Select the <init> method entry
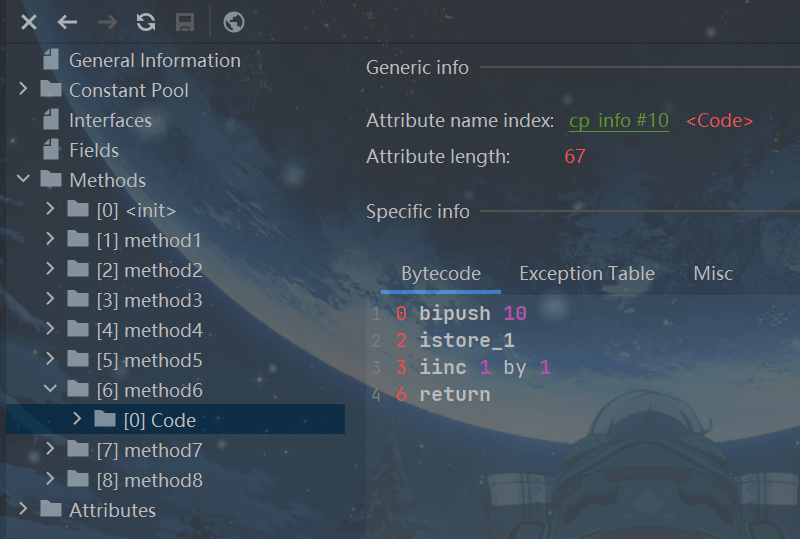The width and height of the screenshot is (800, 539). tap(150, 210)
